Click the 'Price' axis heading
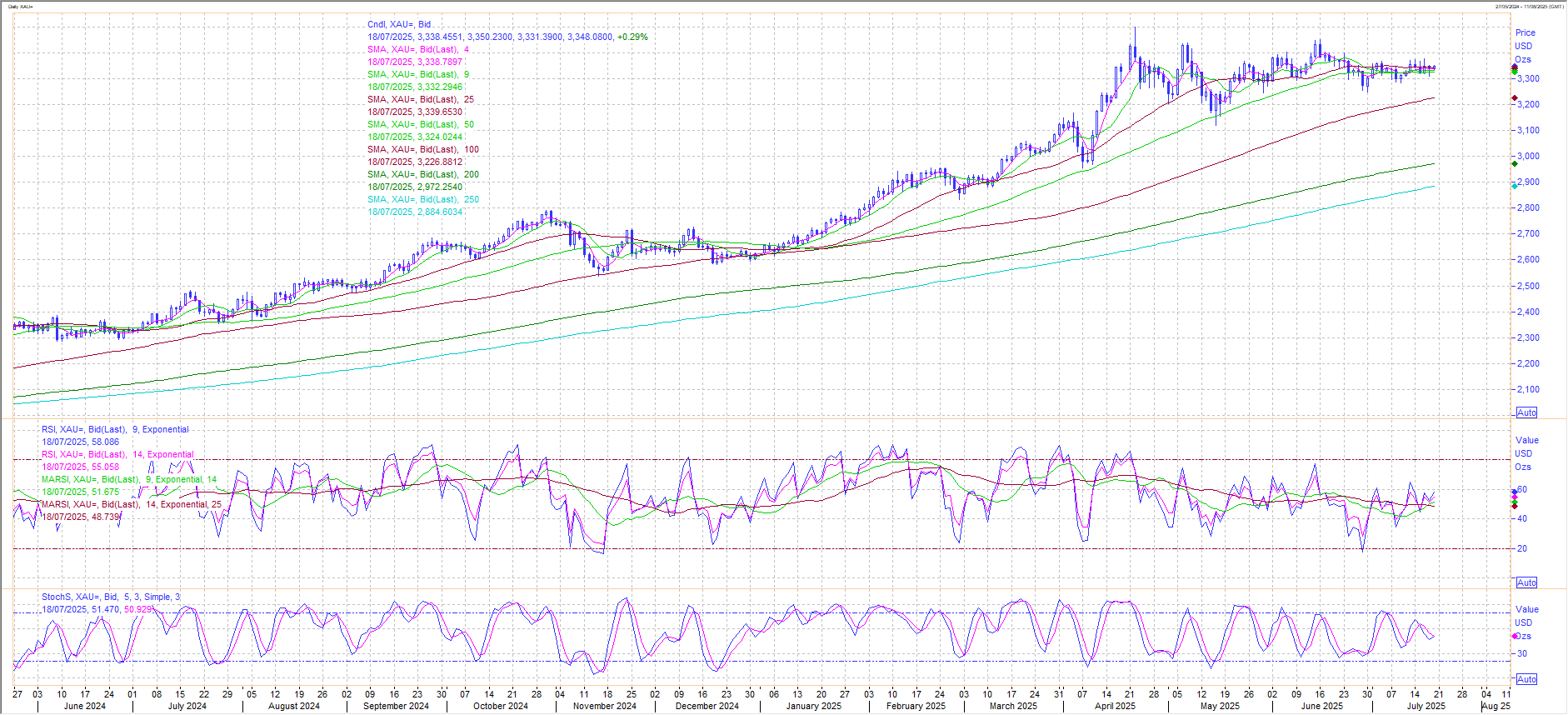This screenshot has height=715, width=1568. pos(1525,32)
